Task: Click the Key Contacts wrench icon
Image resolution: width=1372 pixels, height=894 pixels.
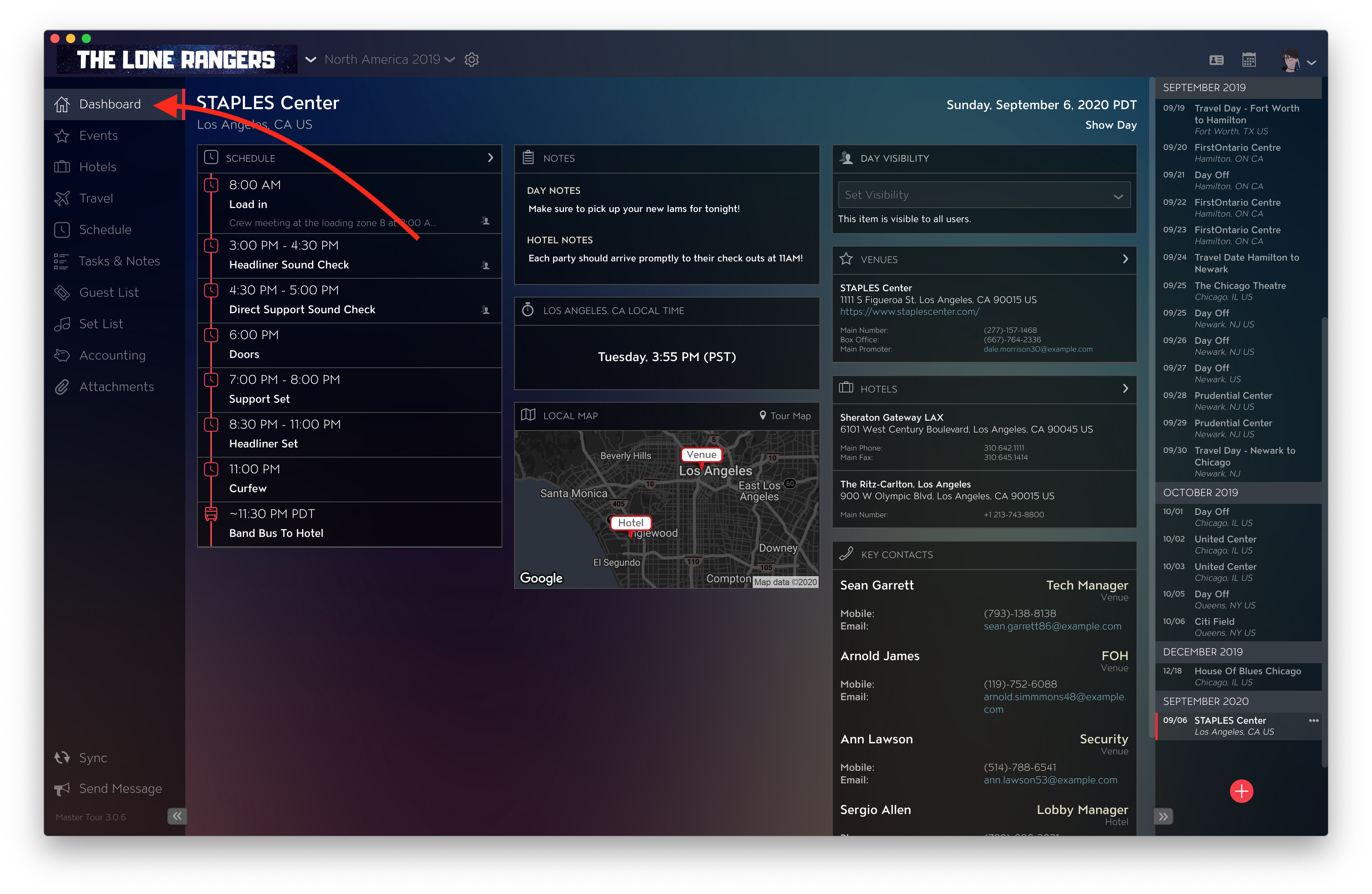Action: coord(846,554)
